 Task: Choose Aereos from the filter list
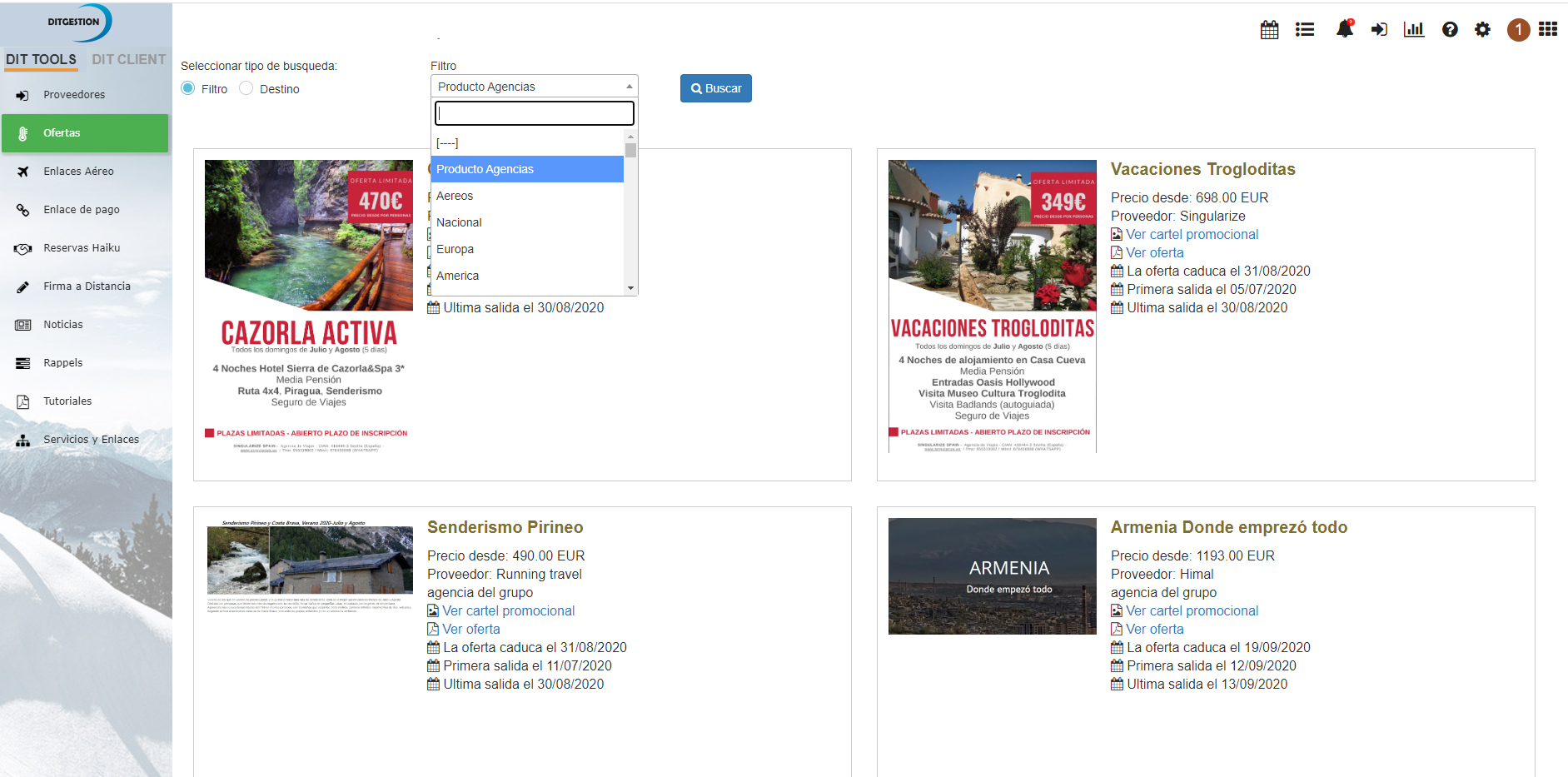[x=455, y=196]
